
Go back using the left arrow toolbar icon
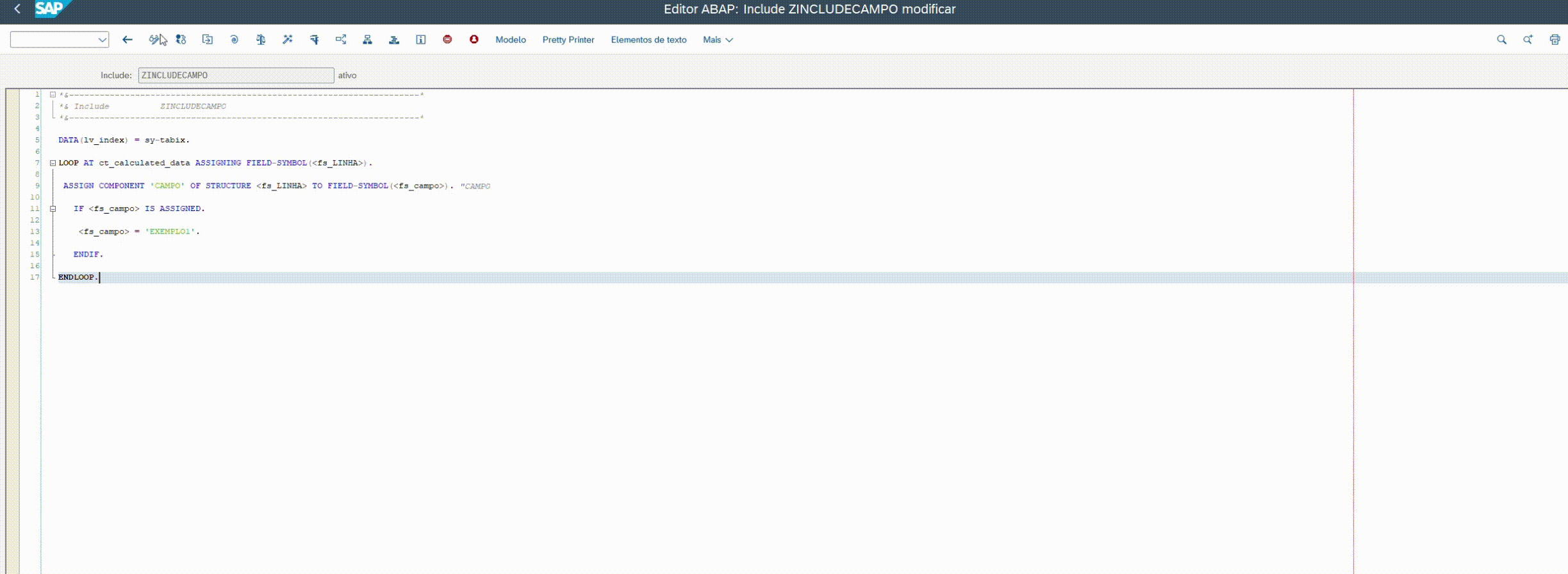[x=128, y=40]
